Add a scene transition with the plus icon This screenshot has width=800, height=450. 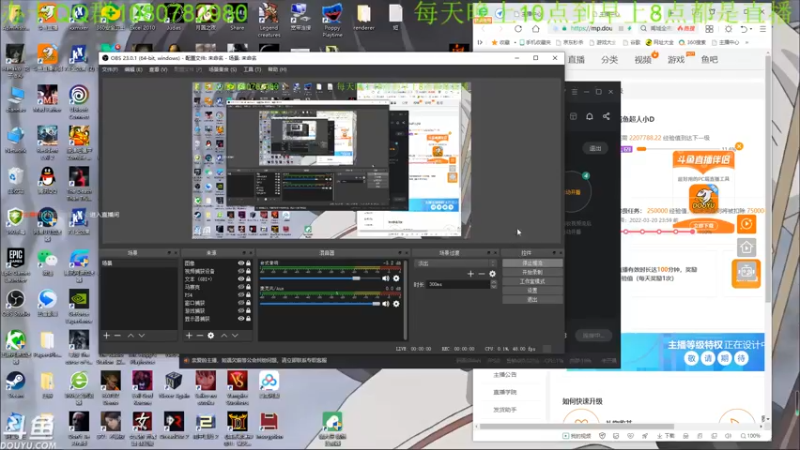(x=470, y=274)
